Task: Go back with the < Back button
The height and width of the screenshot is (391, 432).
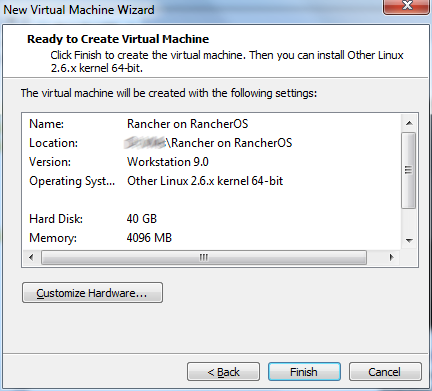Action: pyautogui.click(x=223, y=372)
